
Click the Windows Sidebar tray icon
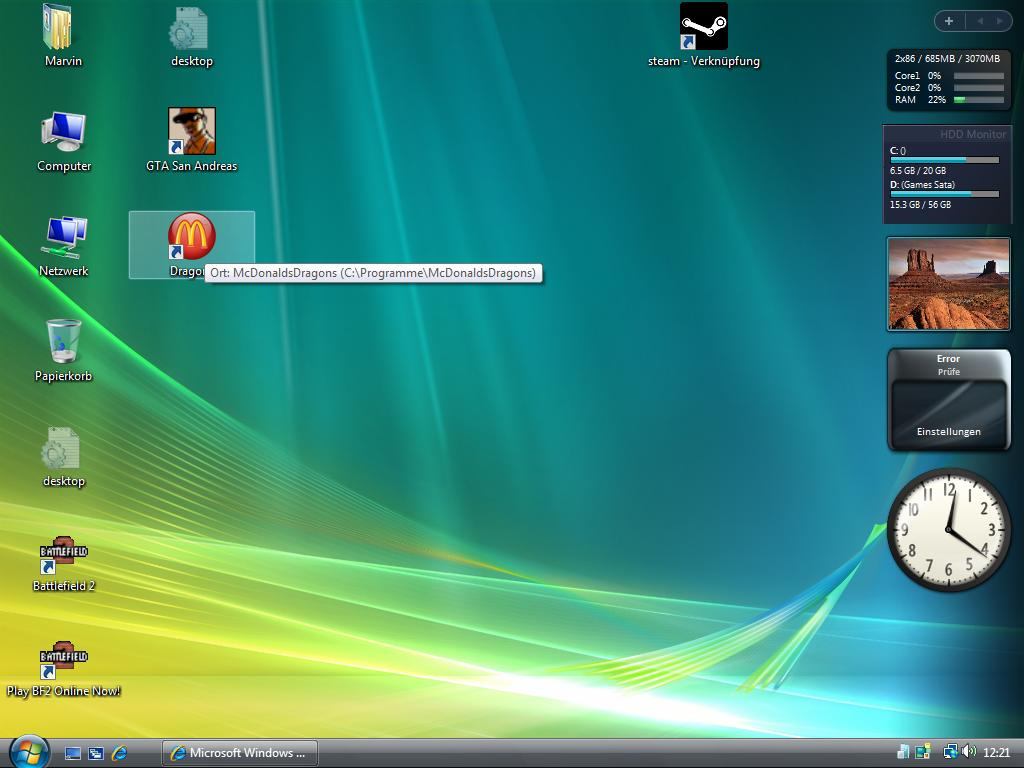pyautogui.click(x=923, y=752)
